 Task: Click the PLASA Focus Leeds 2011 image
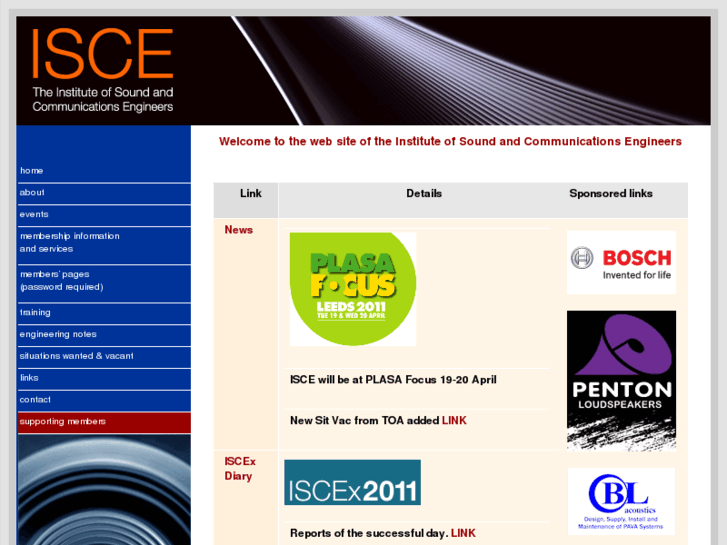[x=353, y=289]
